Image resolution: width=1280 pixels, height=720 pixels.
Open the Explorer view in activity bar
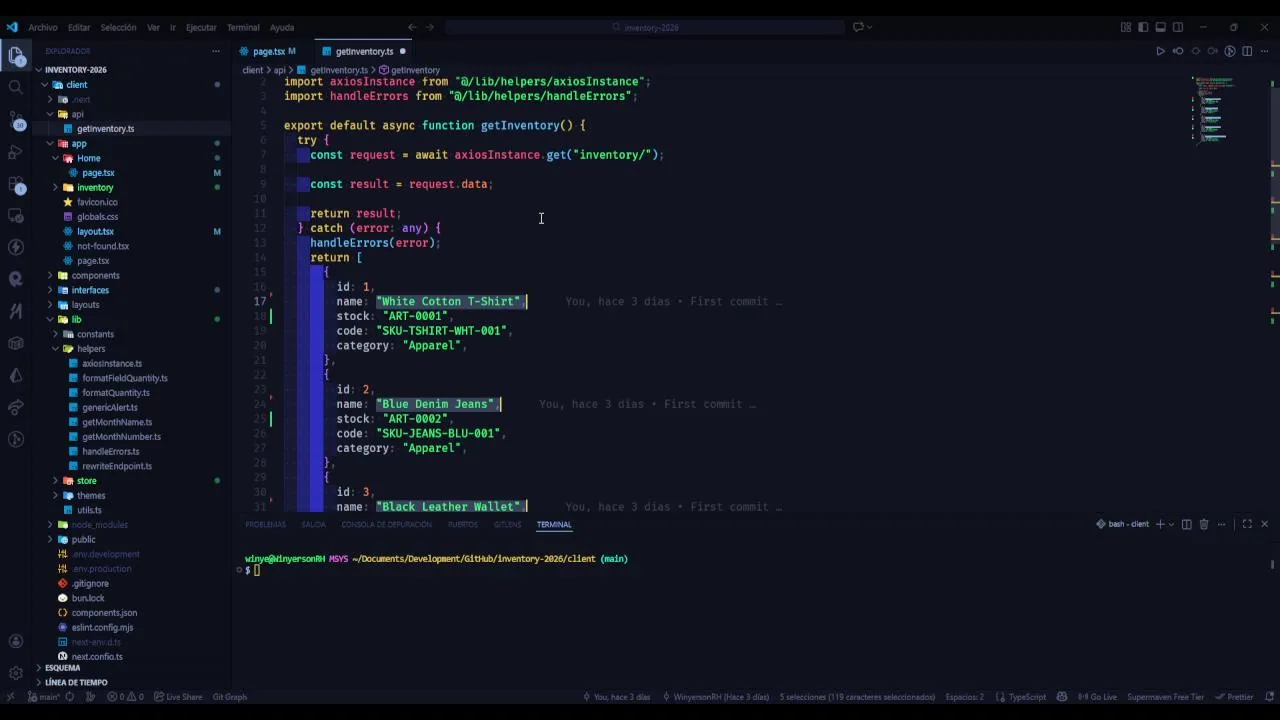[16, 56]
